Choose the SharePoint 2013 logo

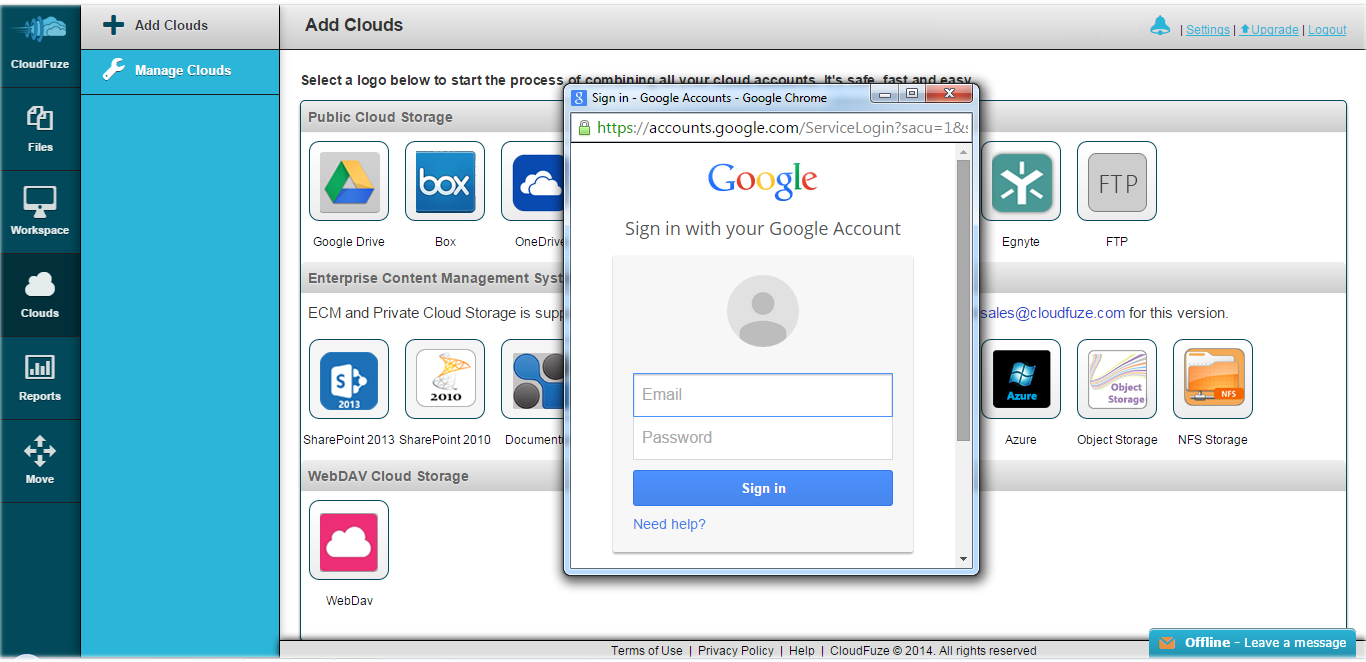[x=349, y=379]
